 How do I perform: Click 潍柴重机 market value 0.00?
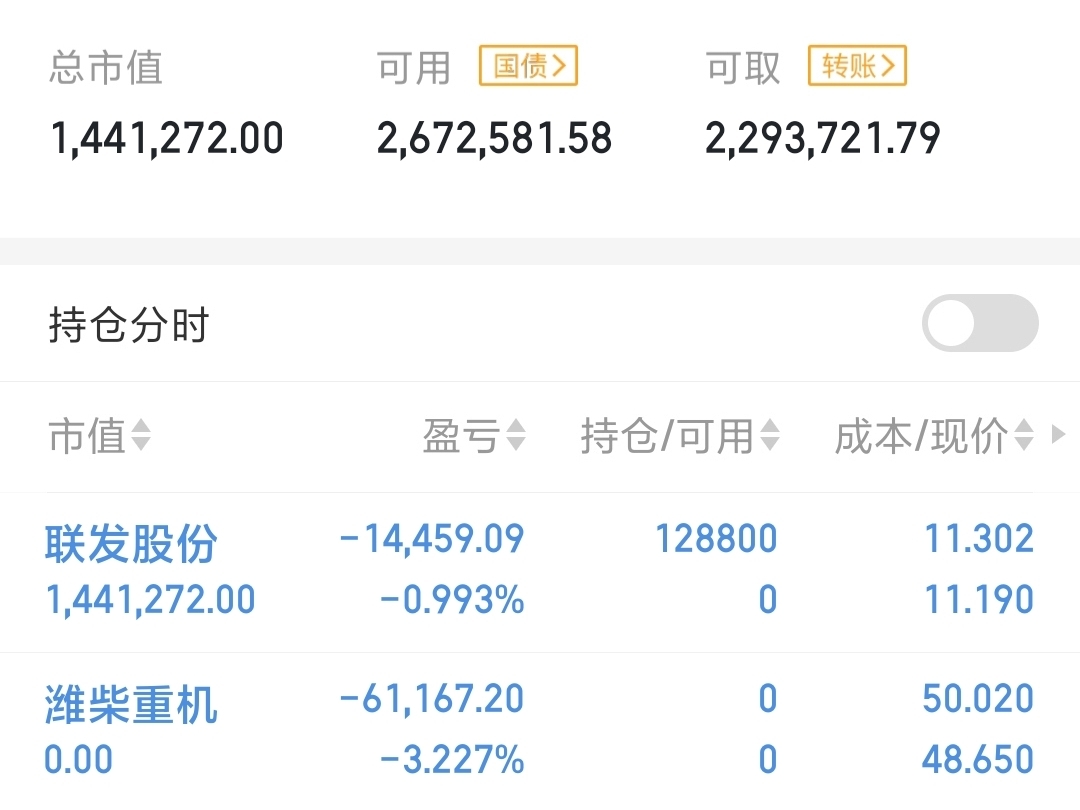[79, 760]
